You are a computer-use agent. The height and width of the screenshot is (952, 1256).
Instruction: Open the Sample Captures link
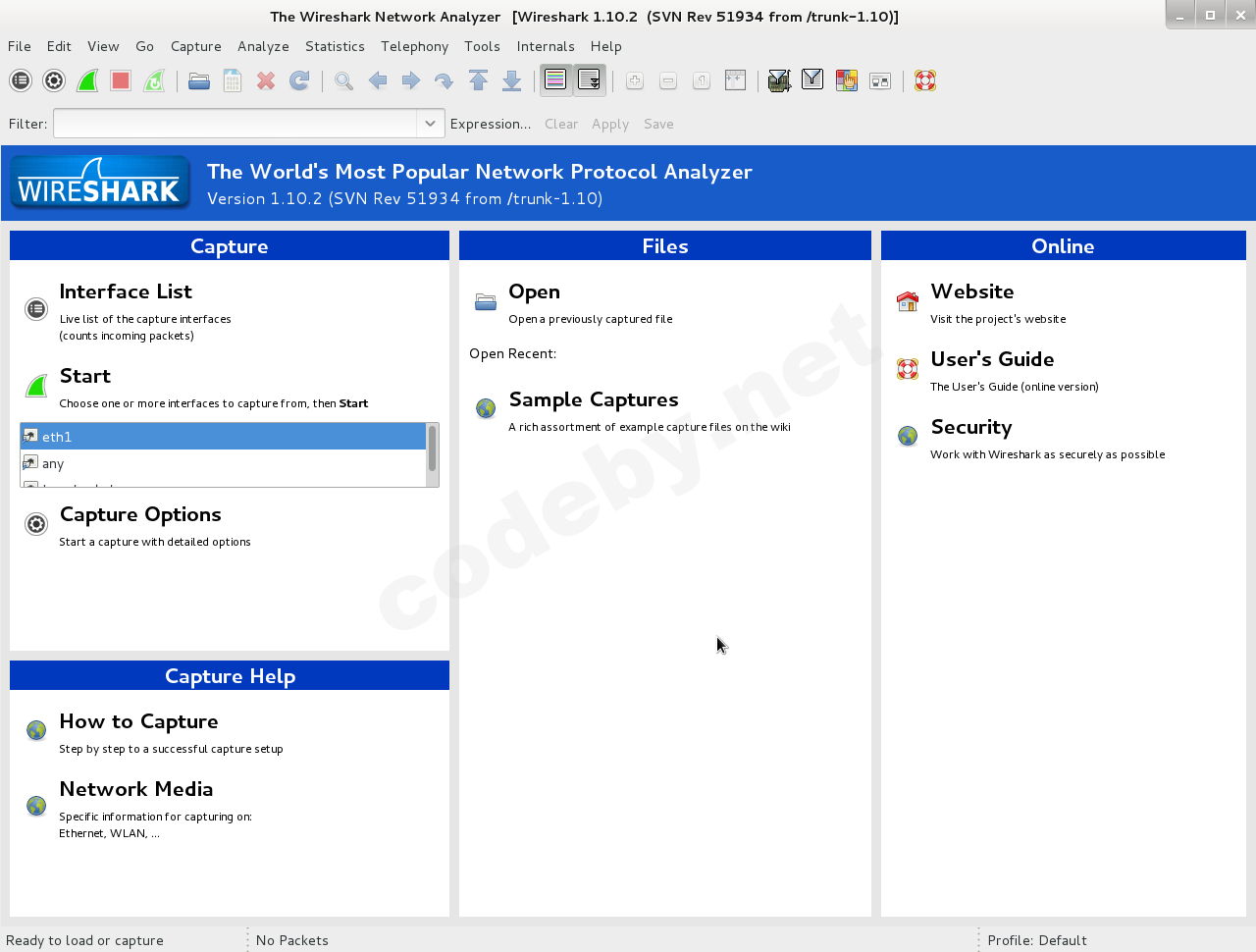point(593,399)
